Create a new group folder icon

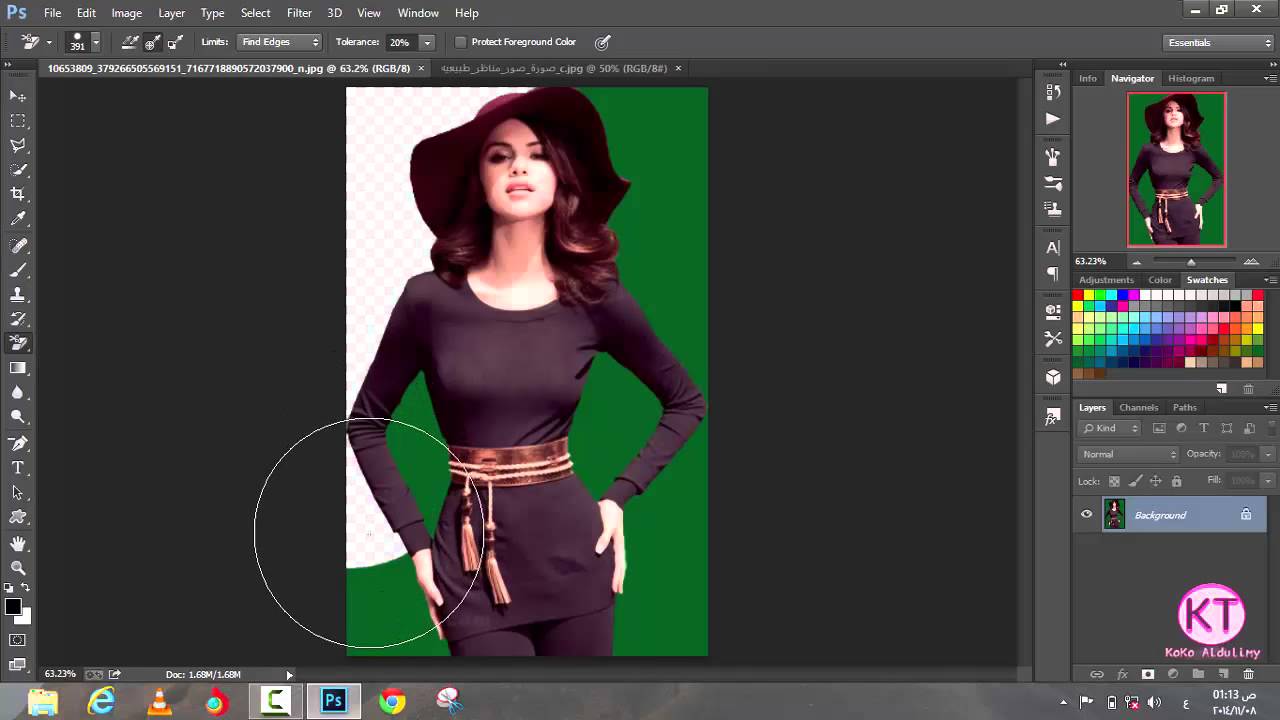pos(1198,675)
